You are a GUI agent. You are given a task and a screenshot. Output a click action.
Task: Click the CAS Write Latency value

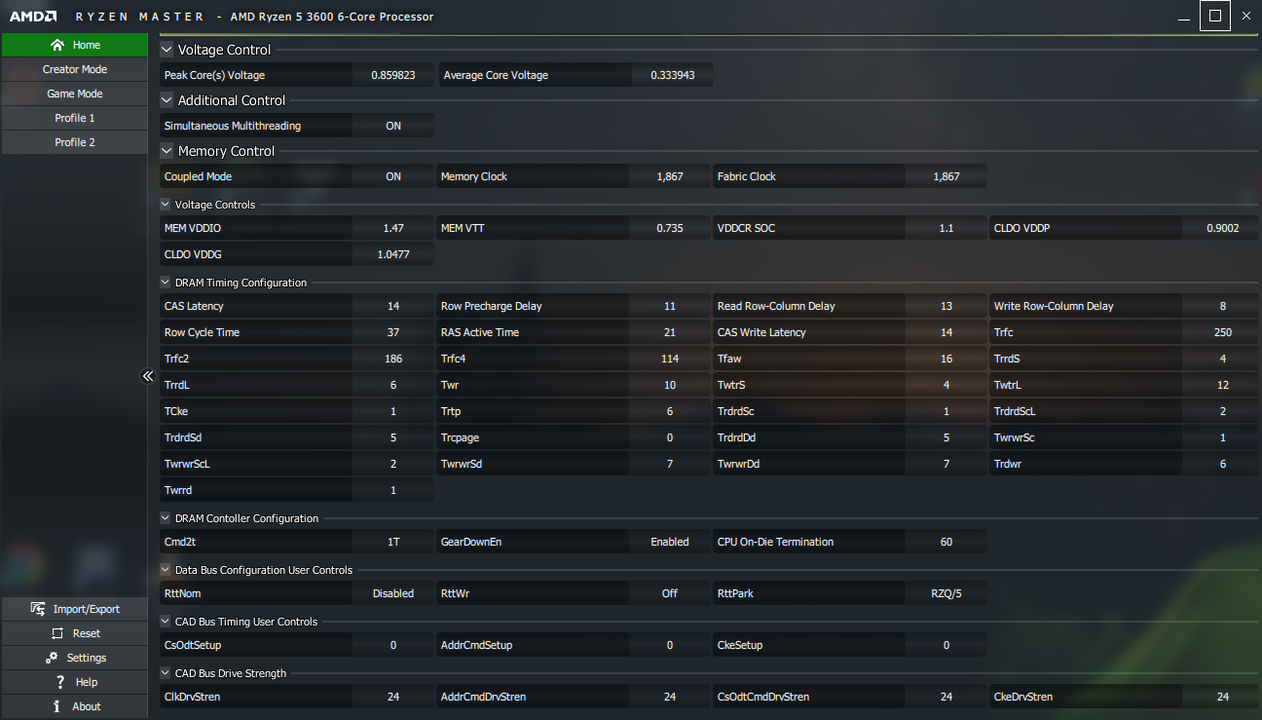(x=946, y=332)
